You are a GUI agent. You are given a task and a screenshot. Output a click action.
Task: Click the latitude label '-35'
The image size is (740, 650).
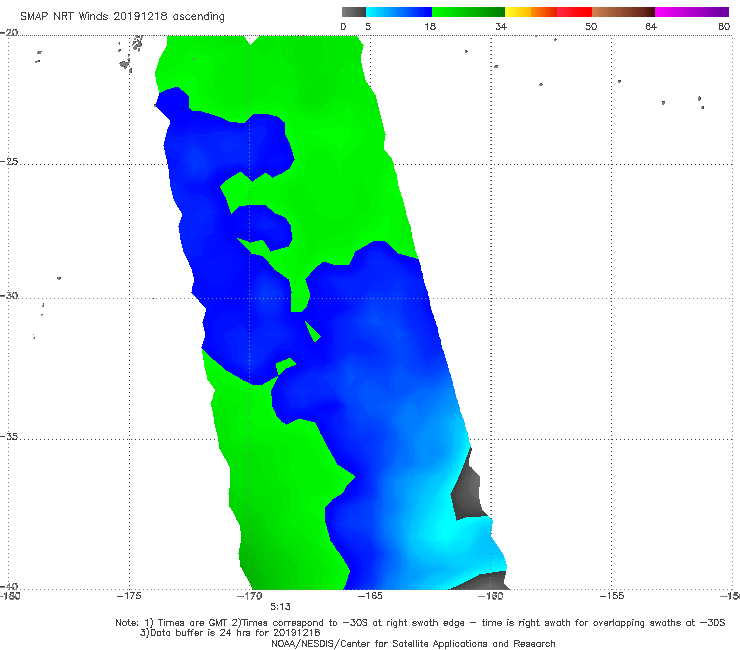pos(9,437)
